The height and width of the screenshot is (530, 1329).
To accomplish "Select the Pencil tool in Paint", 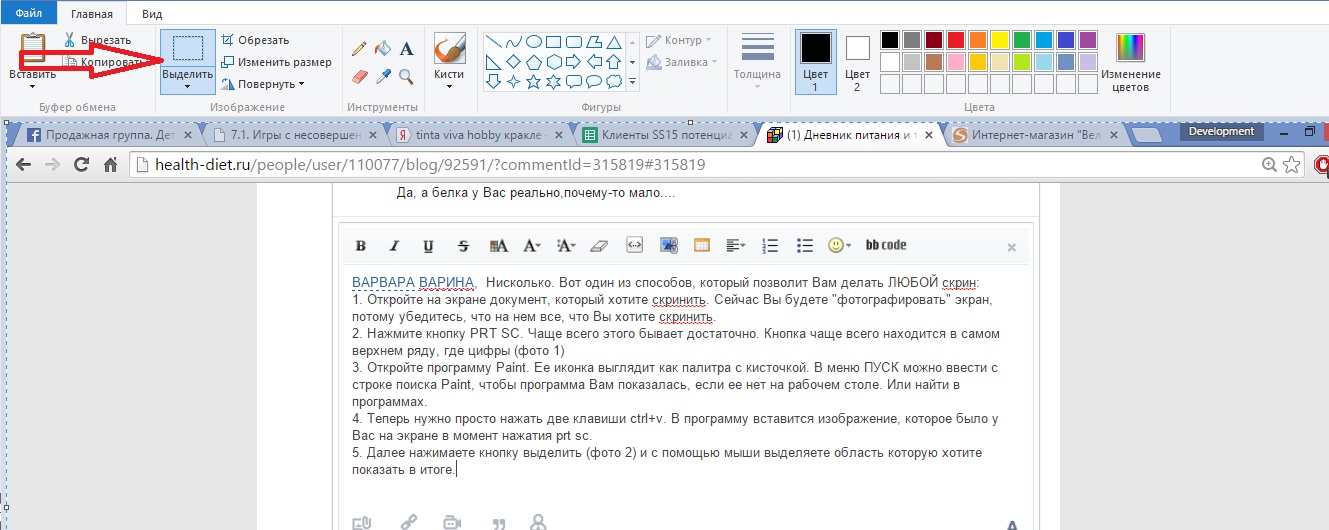I will tap(360, 48).
